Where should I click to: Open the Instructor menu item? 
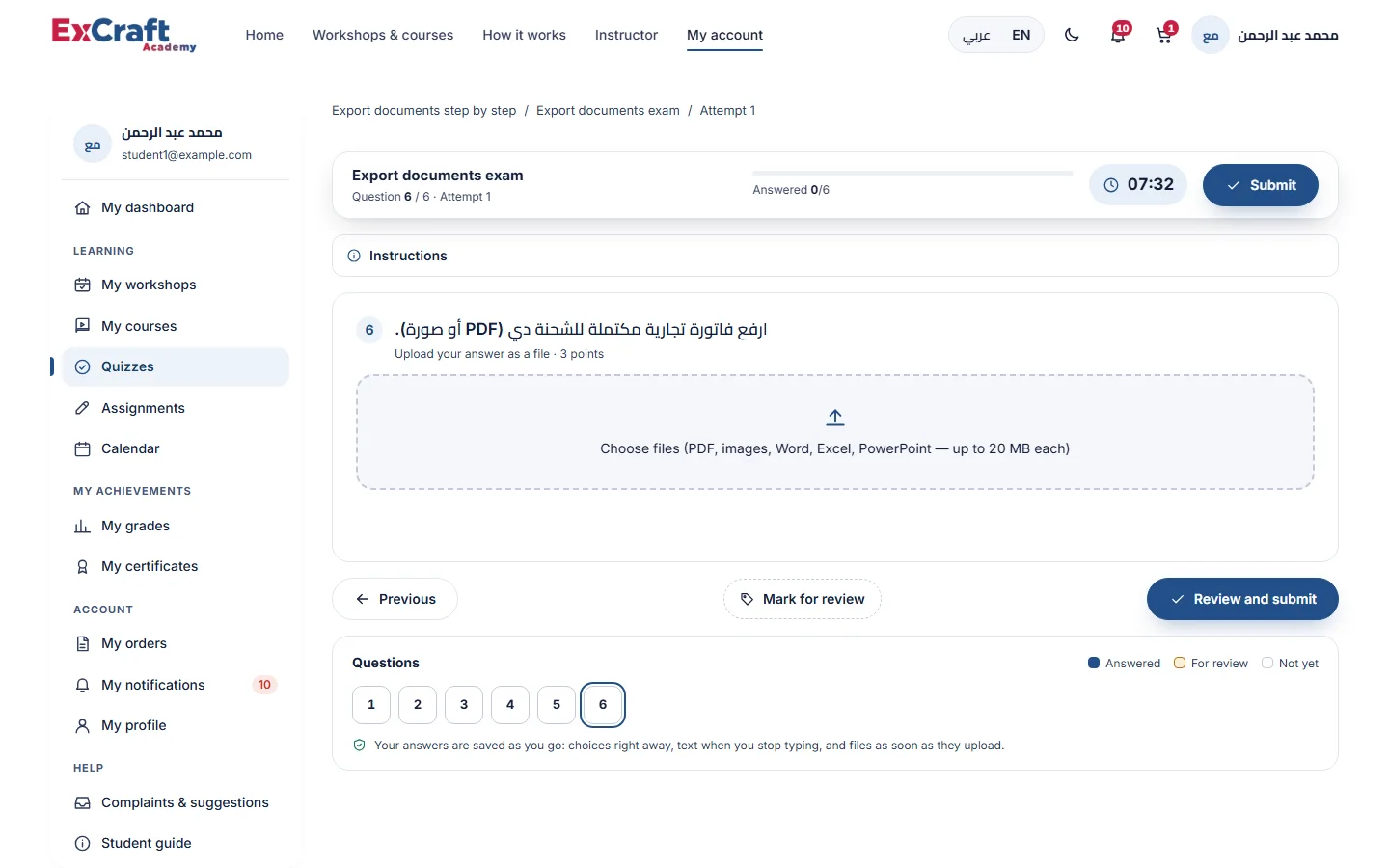[x=626, y=35]
